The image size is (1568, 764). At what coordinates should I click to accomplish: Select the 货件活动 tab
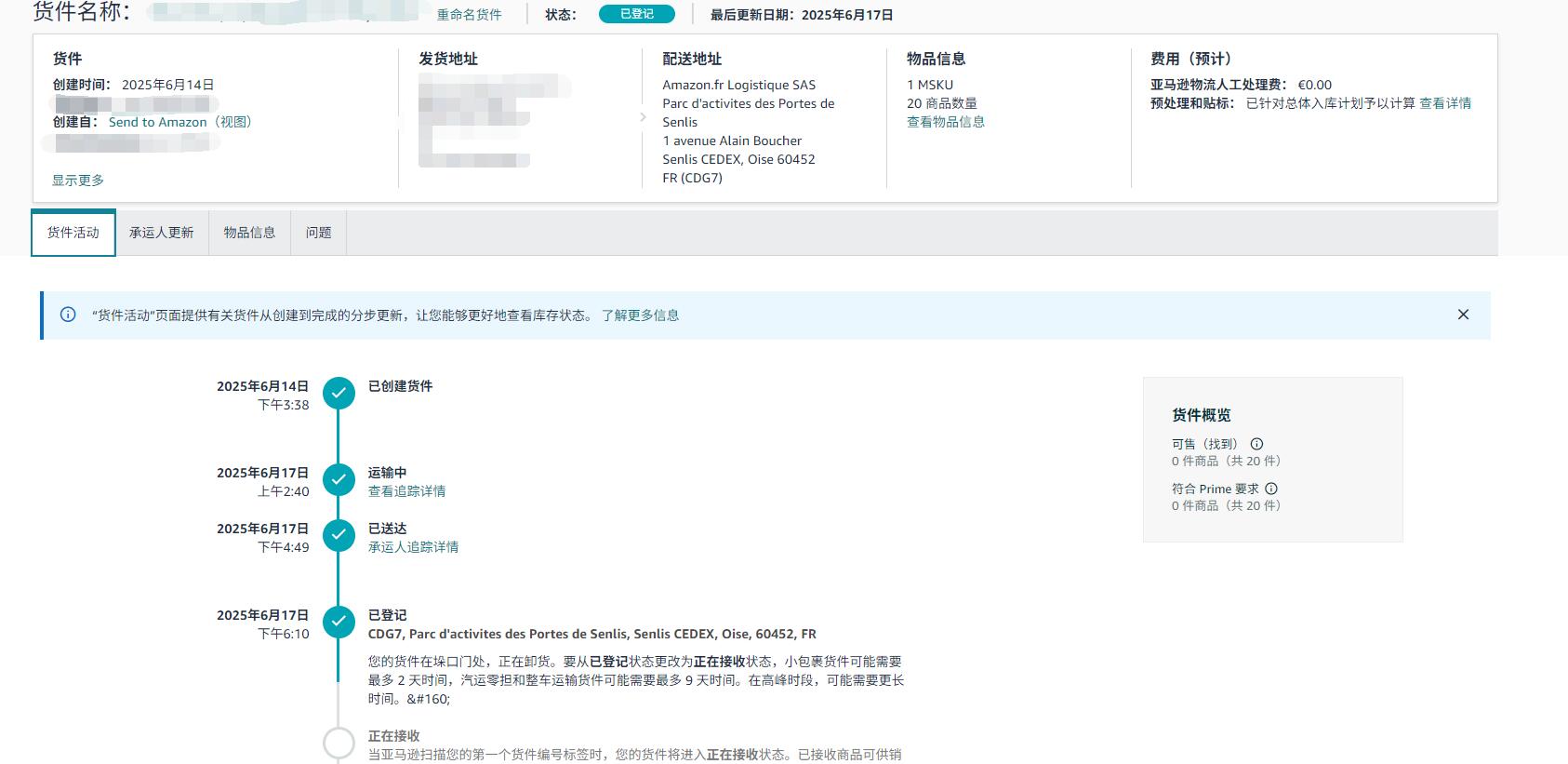tap(73, 233)
